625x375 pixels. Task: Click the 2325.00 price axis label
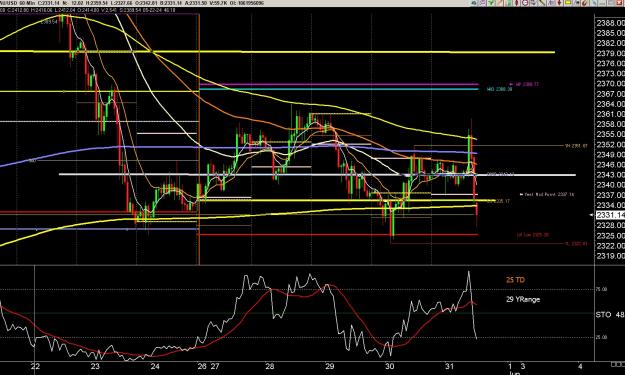click(610, 236)
